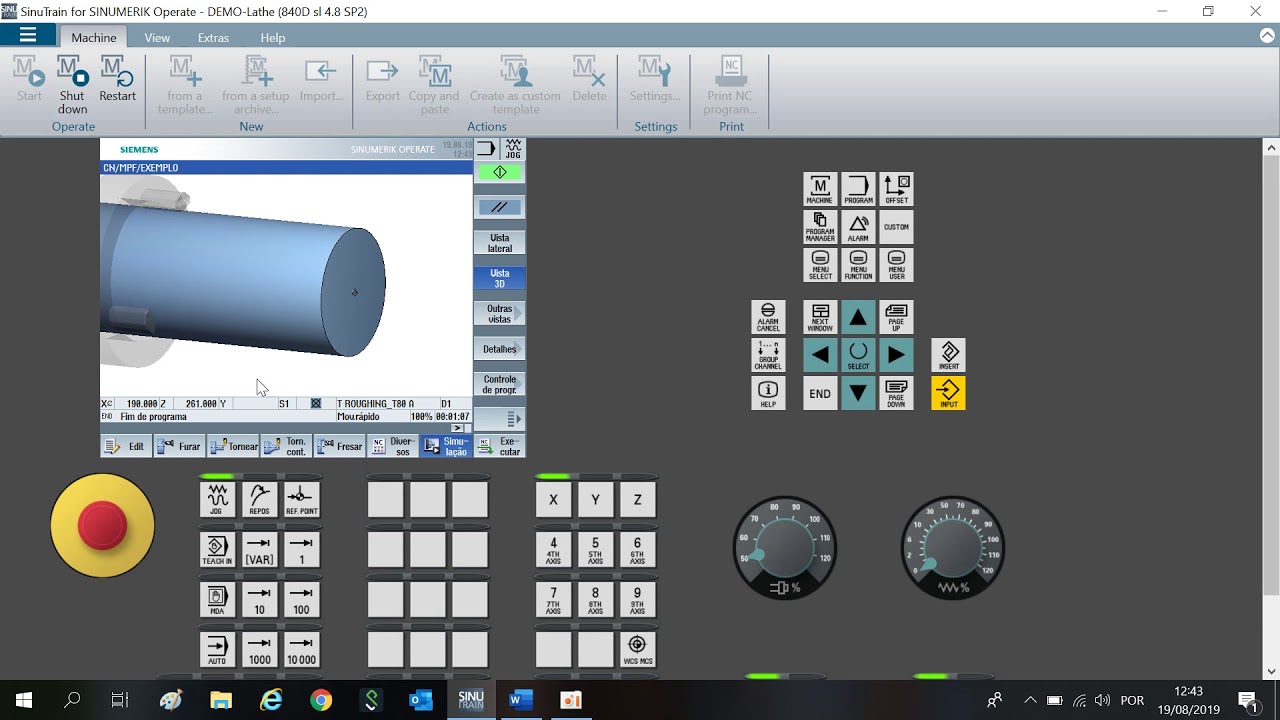Screen dimensions: 1280x720
Task: Click the red emergency stop button
Action: pyautogui.click(x=102, y=526)
